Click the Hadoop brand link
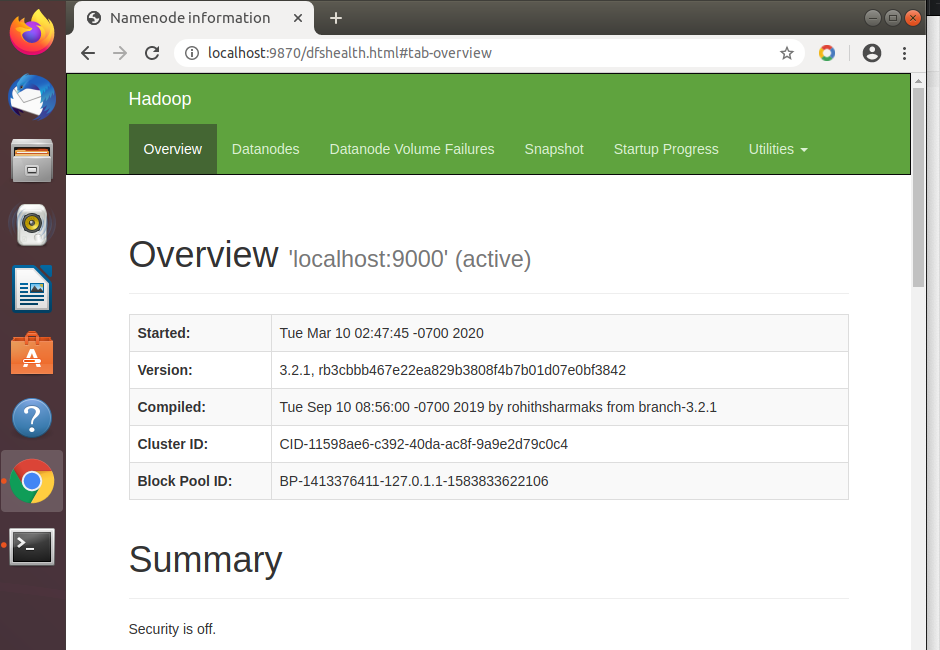 [160, 99]
